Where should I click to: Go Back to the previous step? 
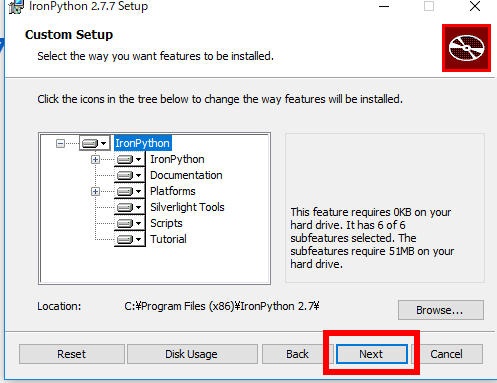(x=297, y=354)
